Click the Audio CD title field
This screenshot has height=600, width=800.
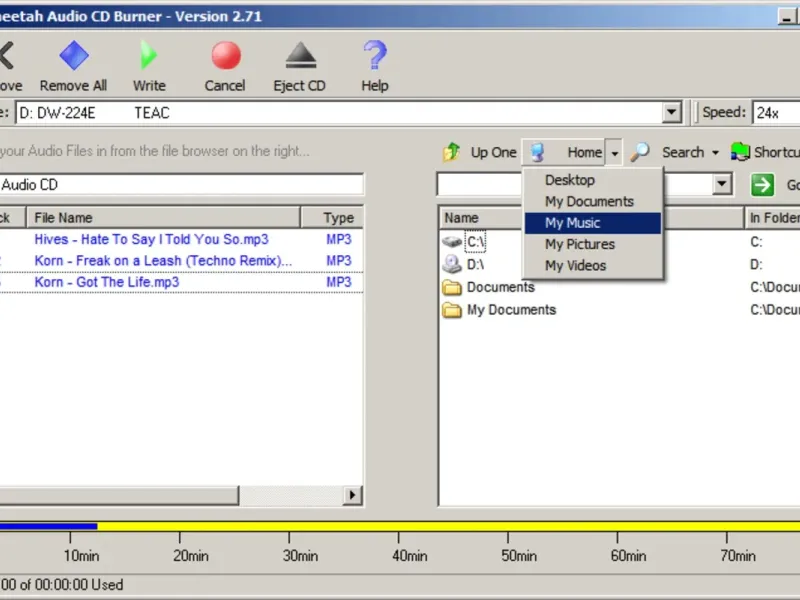182,185
